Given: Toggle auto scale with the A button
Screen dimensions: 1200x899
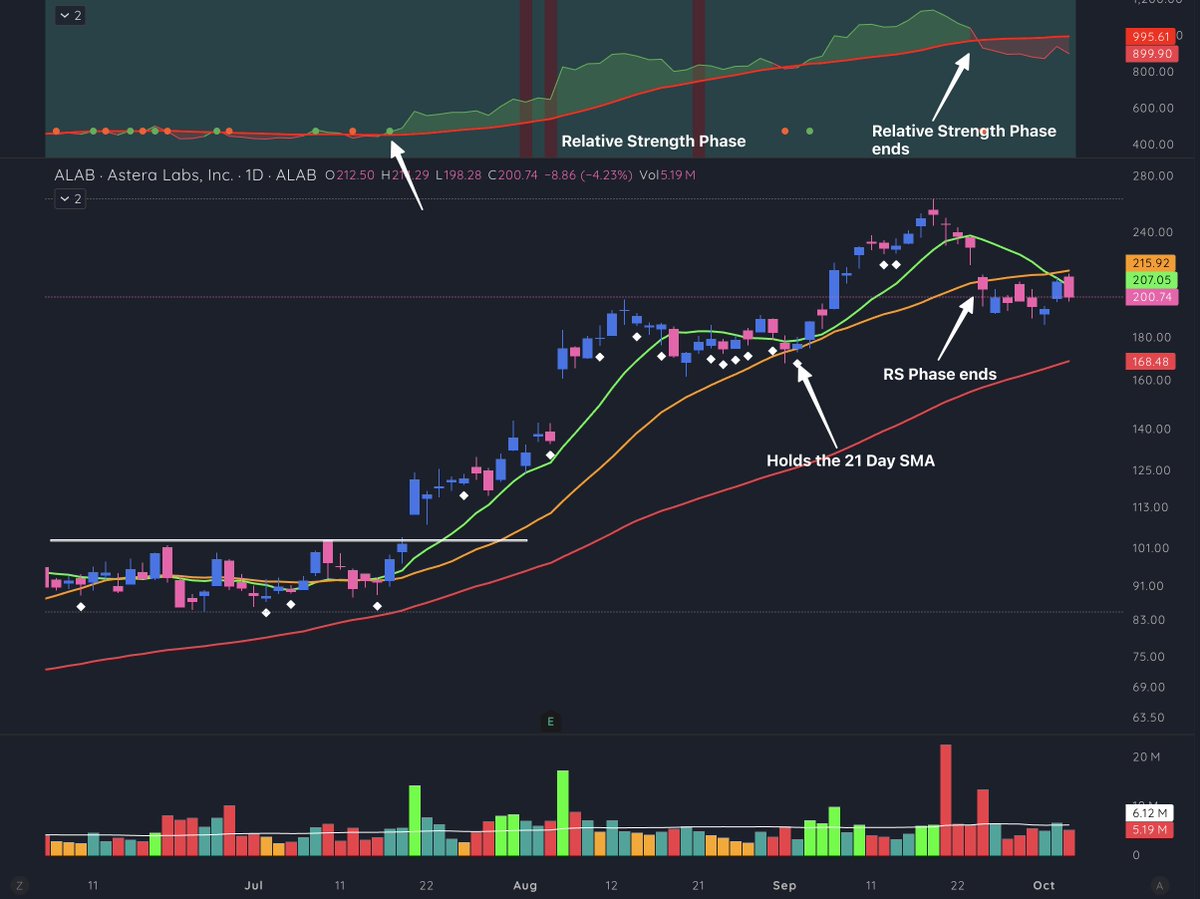Looking at the screenshot, I should [x=1159, y=885].
